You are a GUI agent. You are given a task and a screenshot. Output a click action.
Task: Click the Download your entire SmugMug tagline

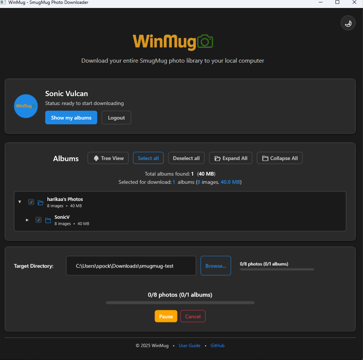[173, 61]
